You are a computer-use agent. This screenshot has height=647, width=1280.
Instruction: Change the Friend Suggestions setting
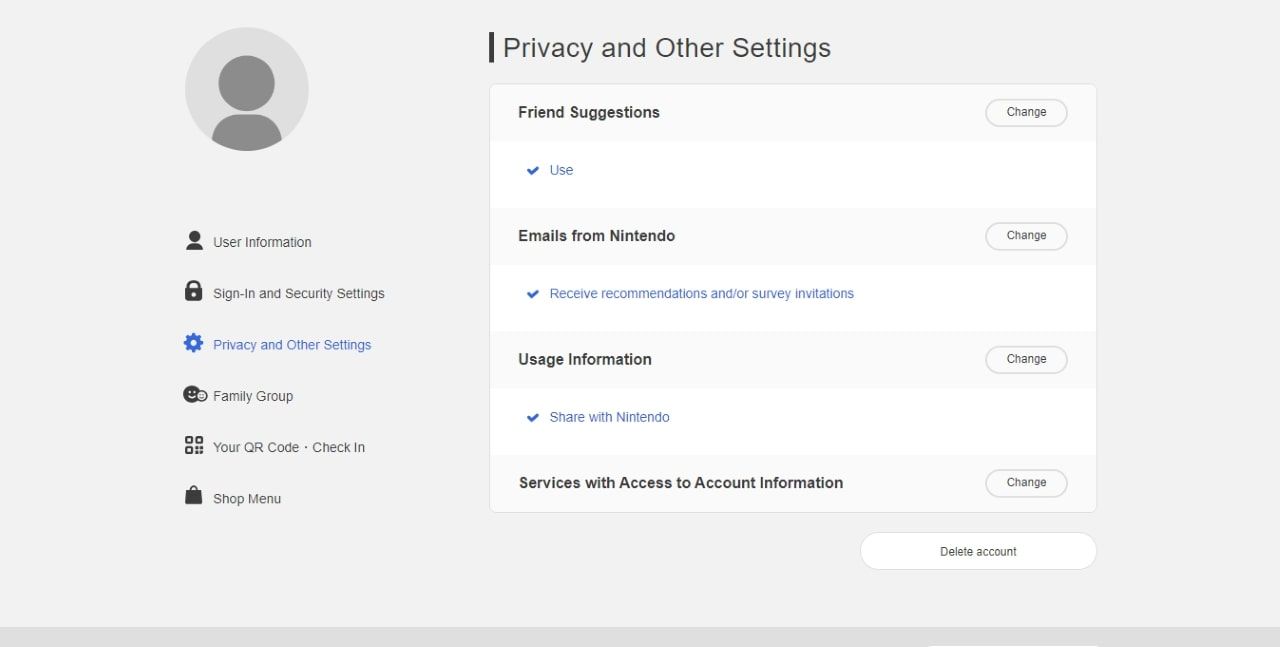coord(1026,112)
